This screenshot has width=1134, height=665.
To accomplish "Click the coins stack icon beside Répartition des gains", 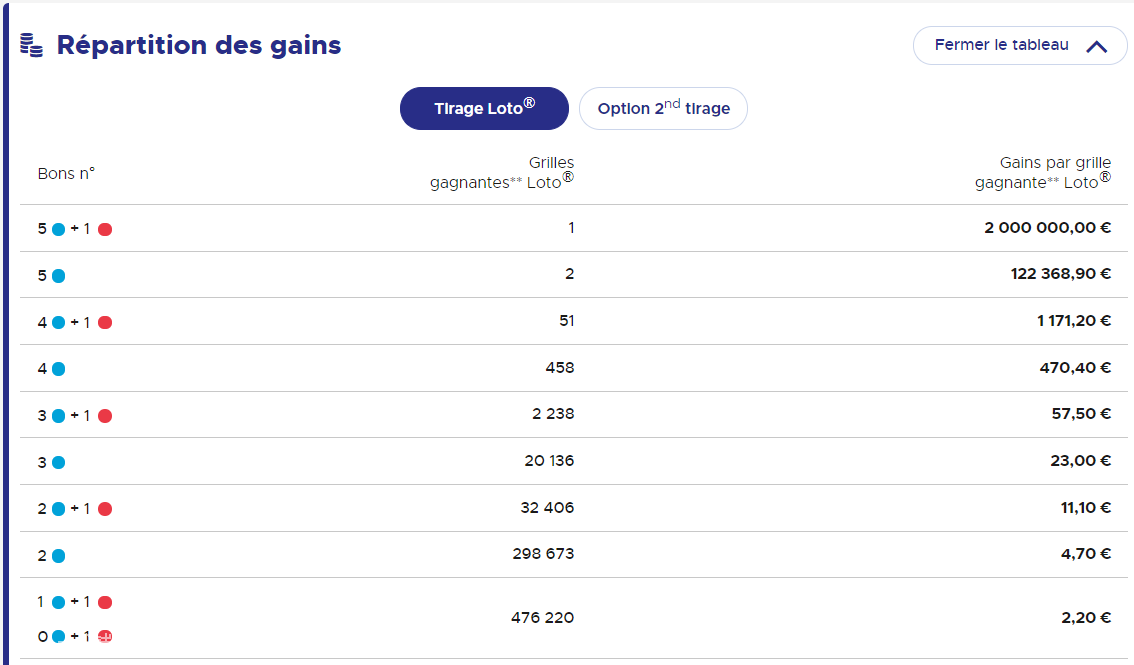I will click(31, 45).
